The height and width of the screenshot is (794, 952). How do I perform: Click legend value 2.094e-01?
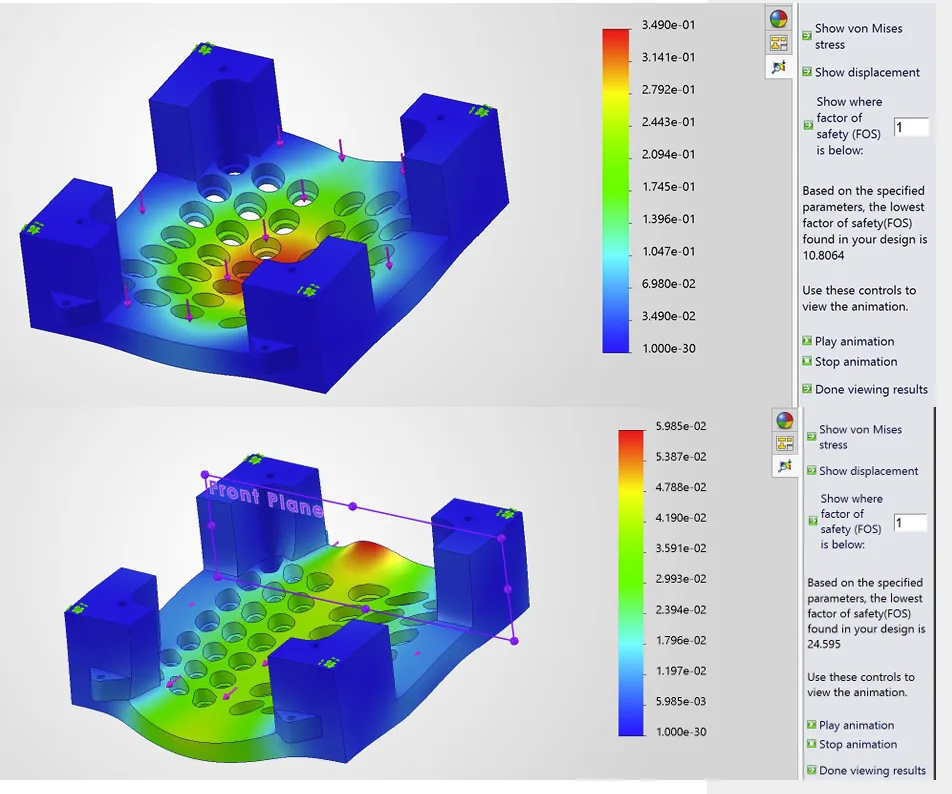(x=668, y=154)
